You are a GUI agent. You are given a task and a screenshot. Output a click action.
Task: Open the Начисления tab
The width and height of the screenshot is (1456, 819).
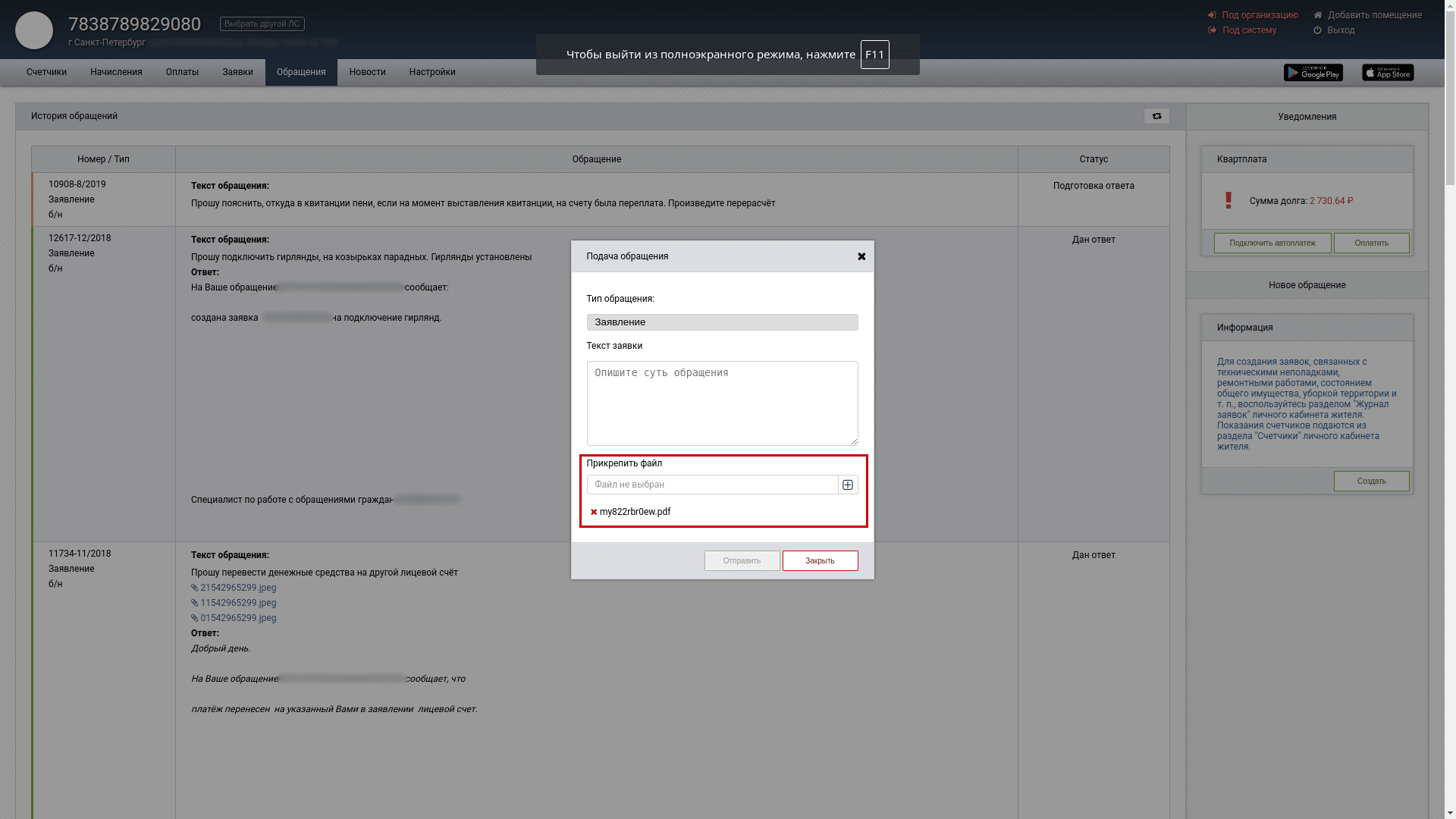(116, 72)
